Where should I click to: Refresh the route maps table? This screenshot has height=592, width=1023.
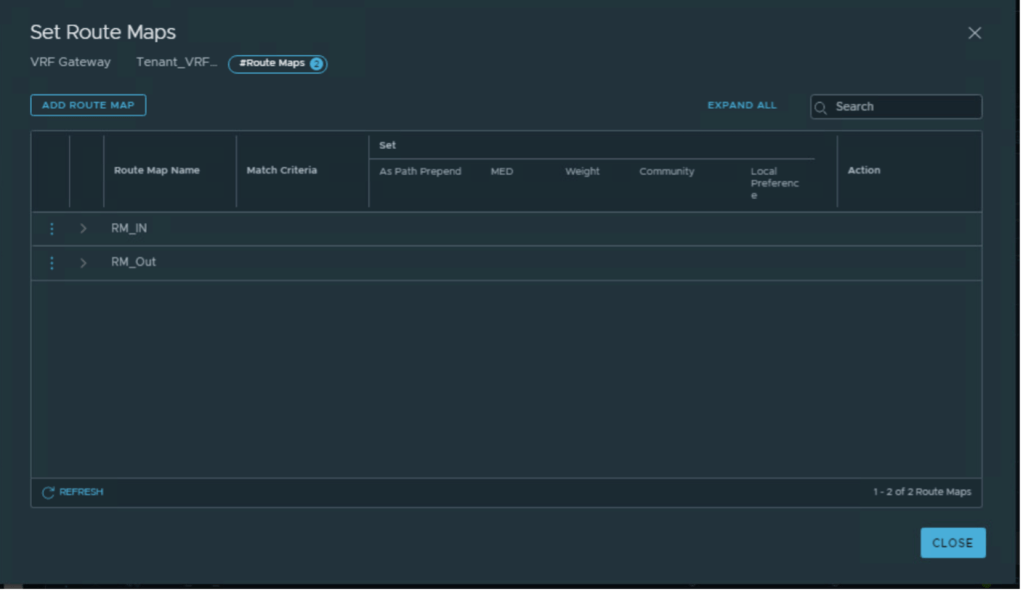tap(72, 492)
